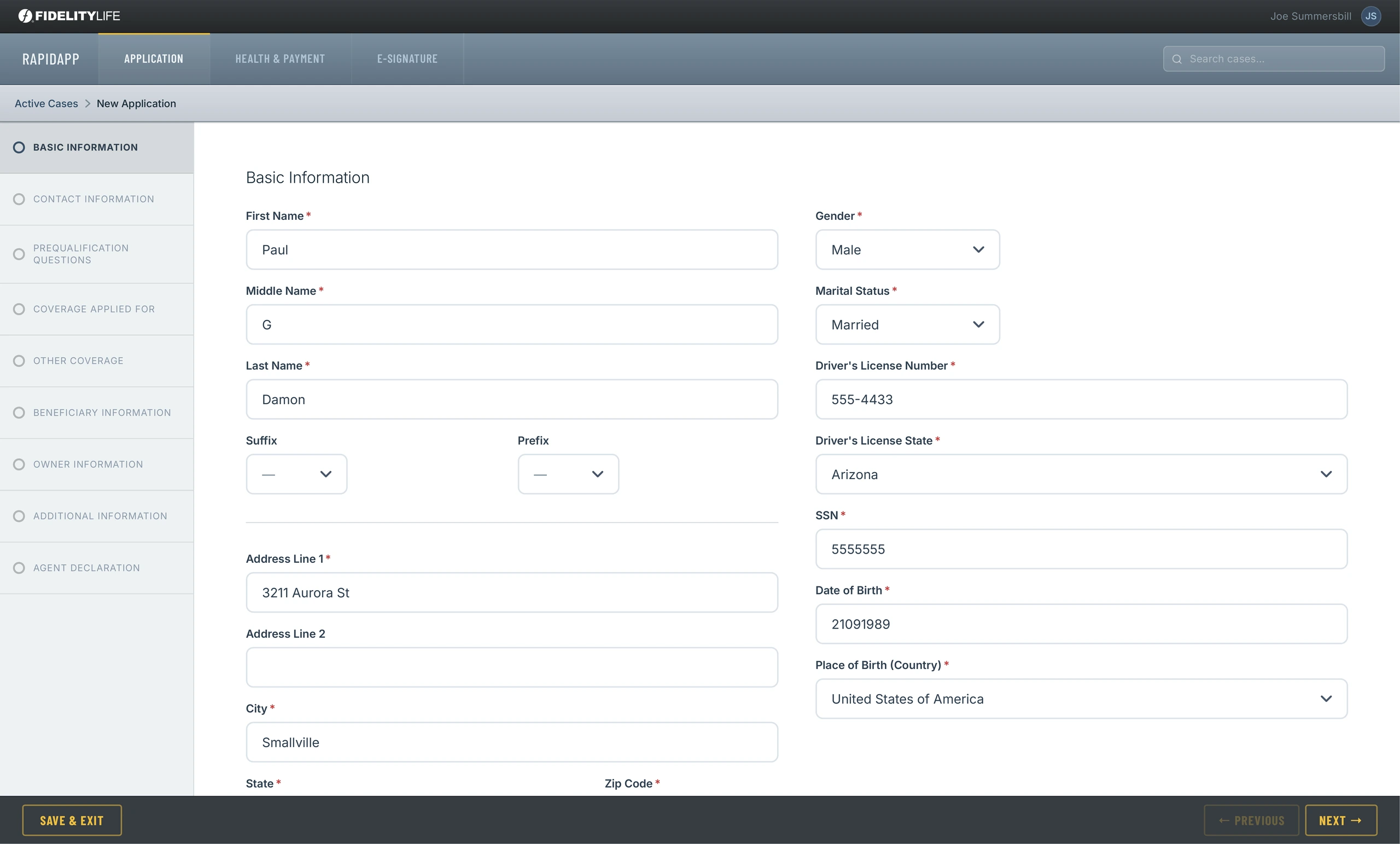Click the Beneficiary Information step circle

click(x=19, y=412)
